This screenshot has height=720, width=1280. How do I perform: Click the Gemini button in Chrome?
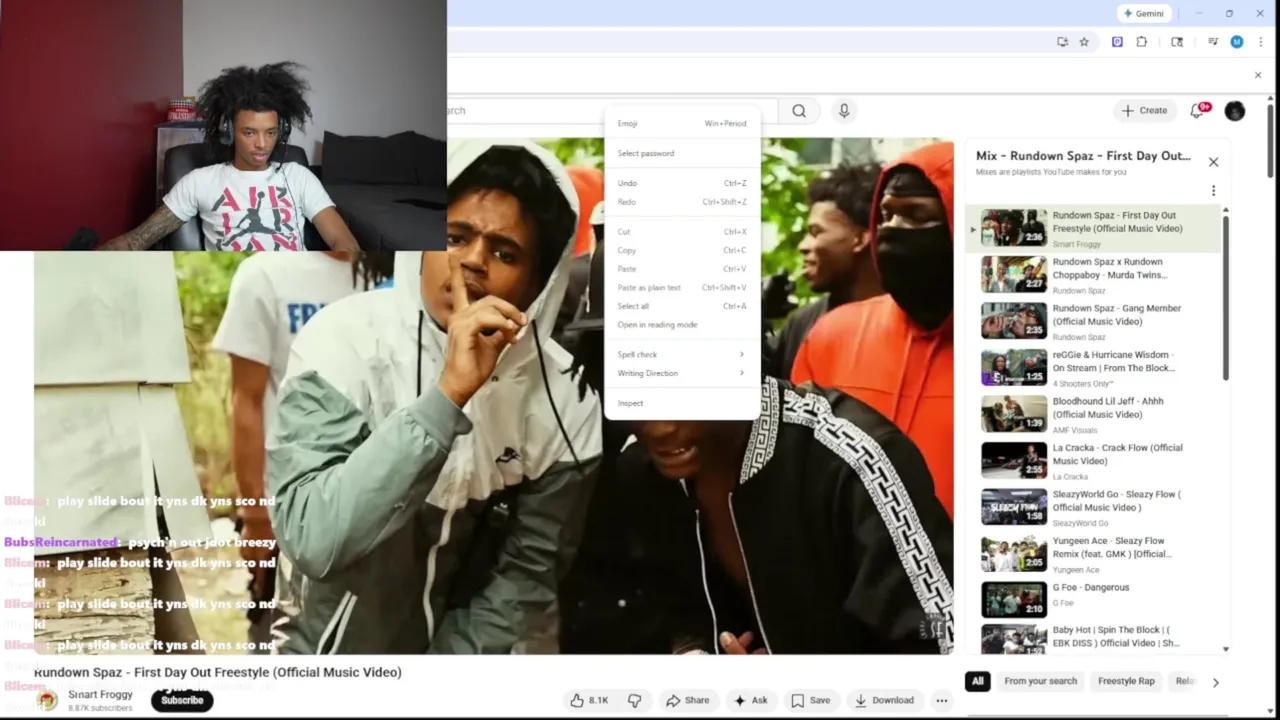coord(1144,13)
